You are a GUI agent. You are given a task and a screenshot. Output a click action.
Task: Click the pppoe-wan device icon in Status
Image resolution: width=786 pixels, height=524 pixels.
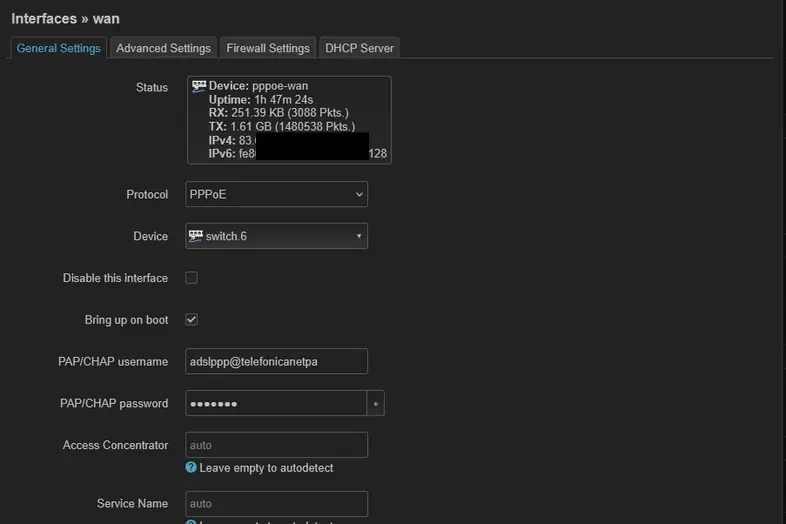point(199,86)
